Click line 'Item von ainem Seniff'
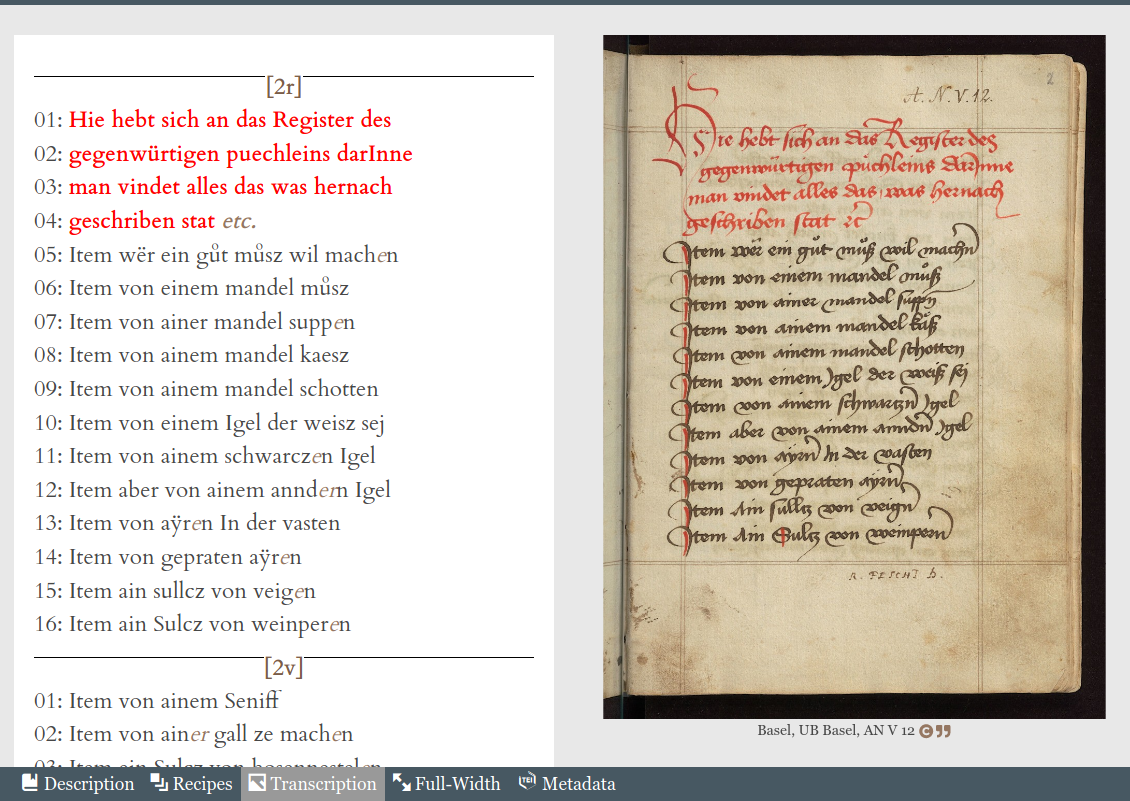This screenshot has height=801, width=1130. click(x=174, y=701)
